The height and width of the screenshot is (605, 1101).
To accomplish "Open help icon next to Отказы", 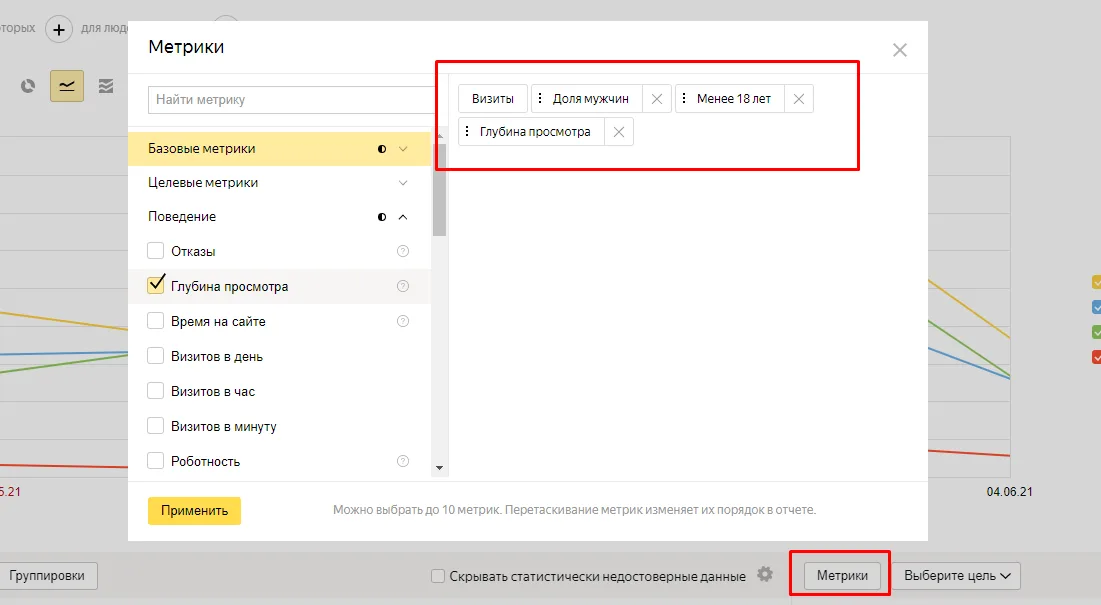I will (x=403, y=251).
